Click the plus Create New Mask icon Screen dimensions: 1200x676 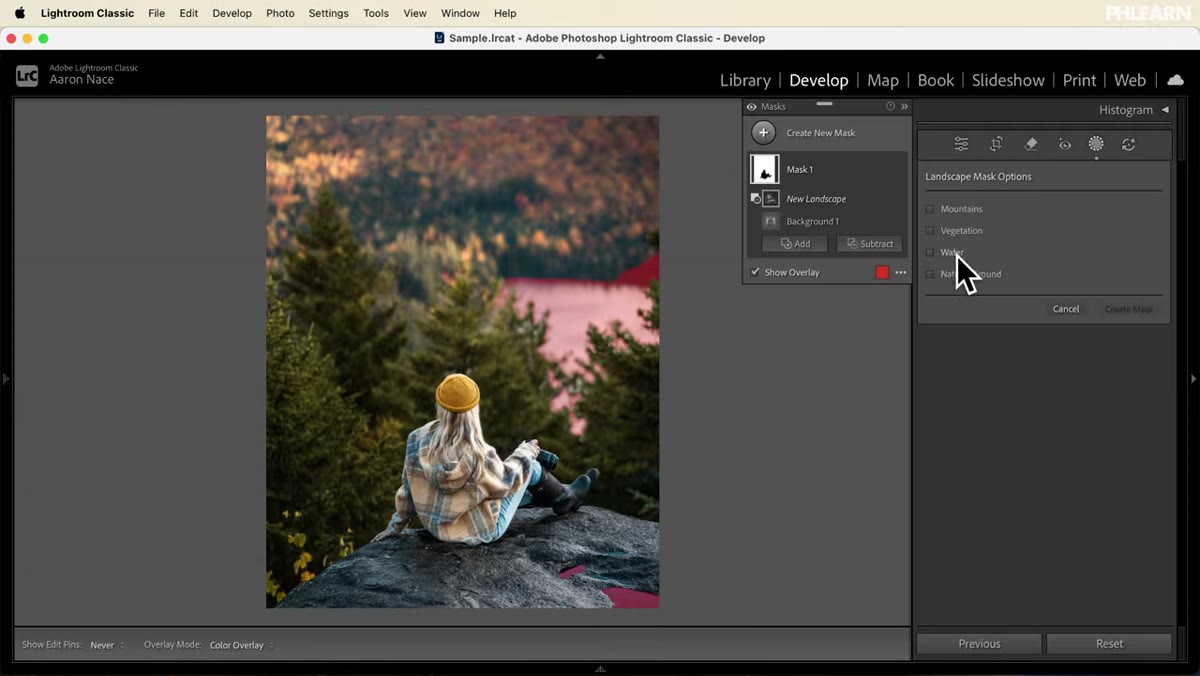click(763, 132)
